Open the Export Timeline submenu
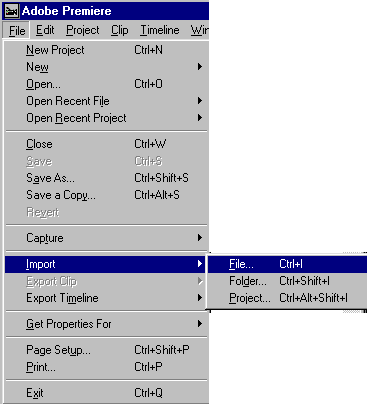 pyautogui.click(x=107, y=298)
